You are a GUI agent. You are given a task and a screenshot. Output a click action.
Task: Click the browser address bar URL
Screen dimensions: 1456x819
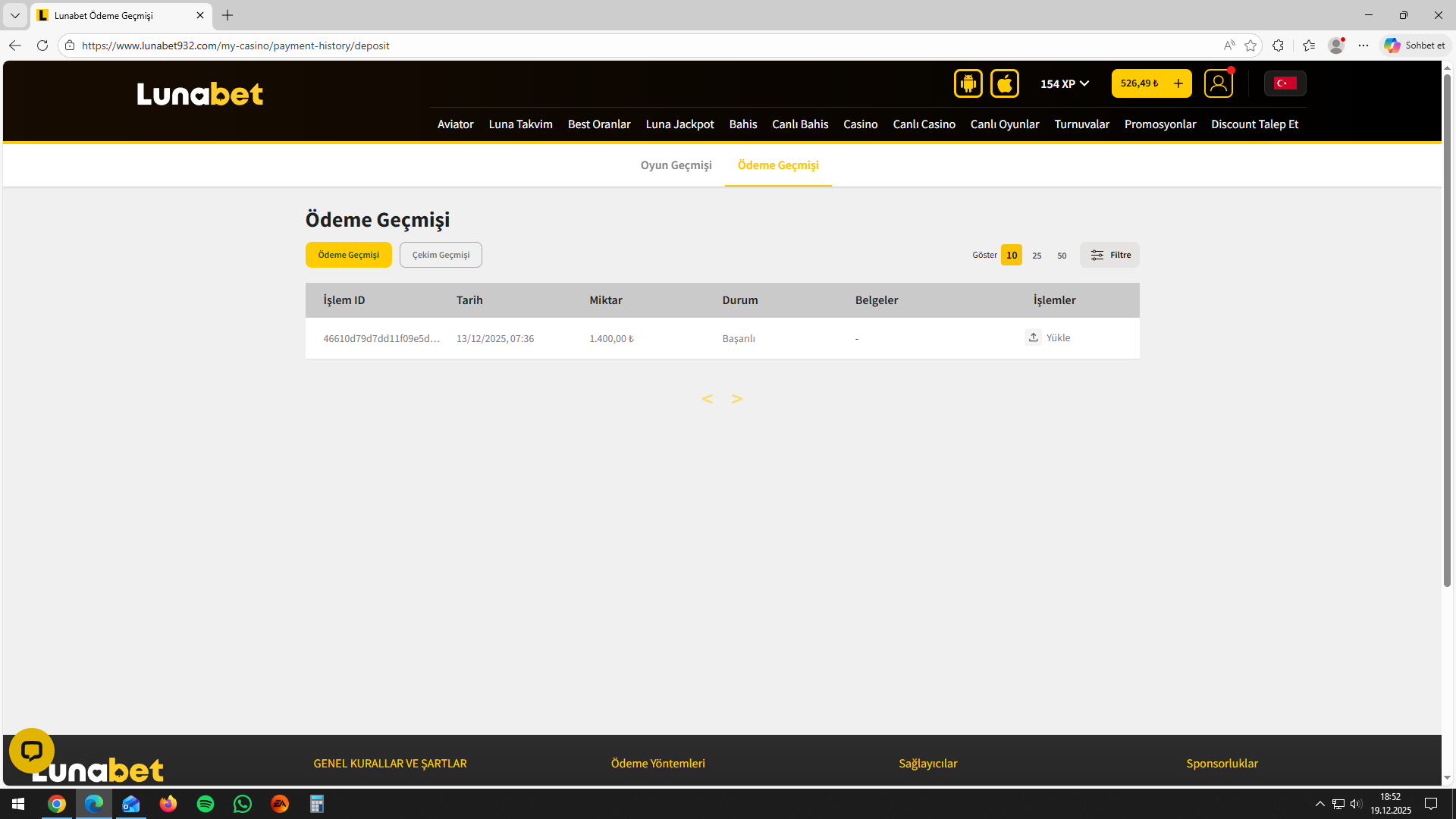(236, 45)
